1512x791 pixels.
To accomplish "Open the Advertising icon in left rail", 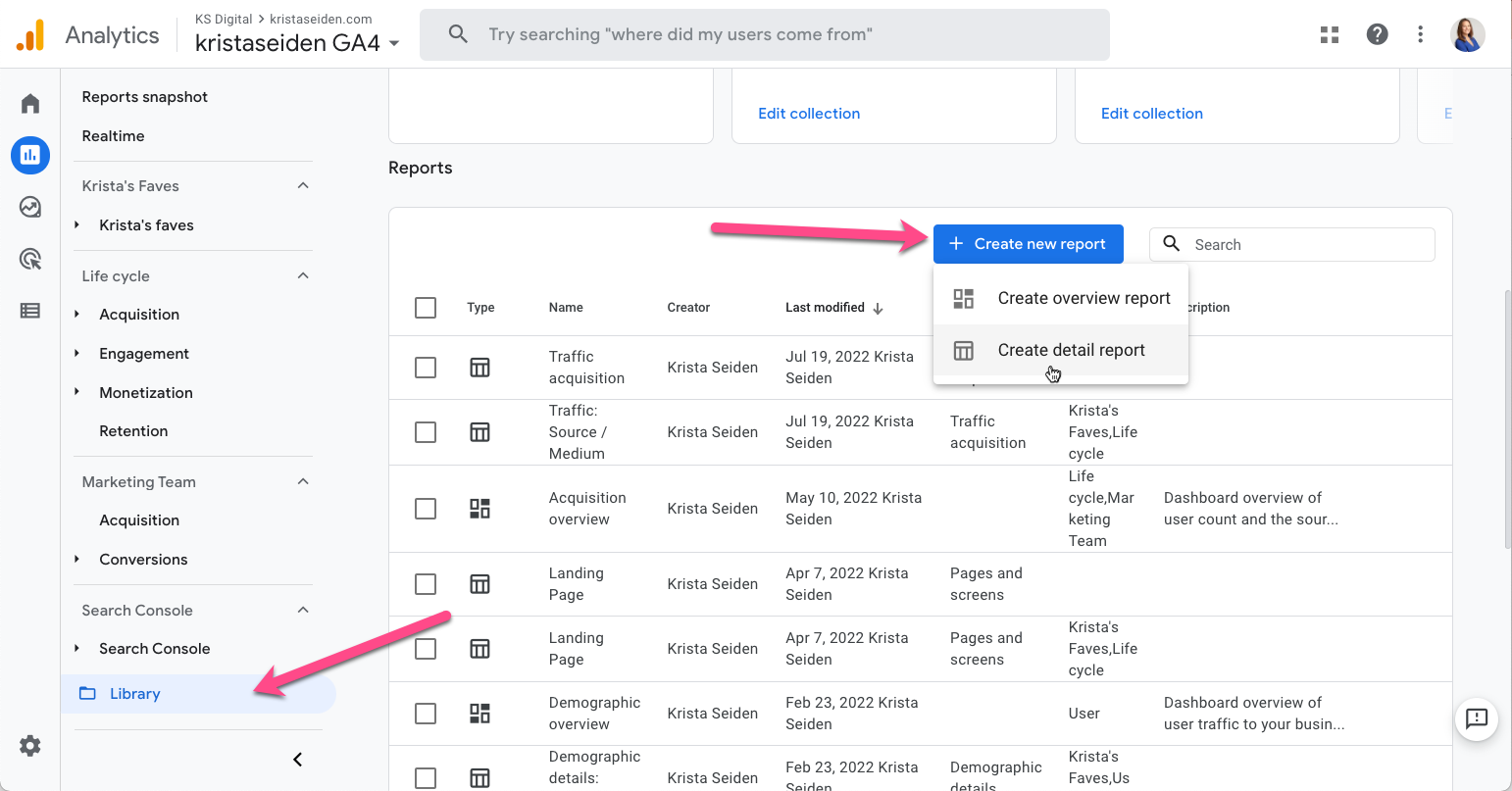I will [x=30, y=259].
